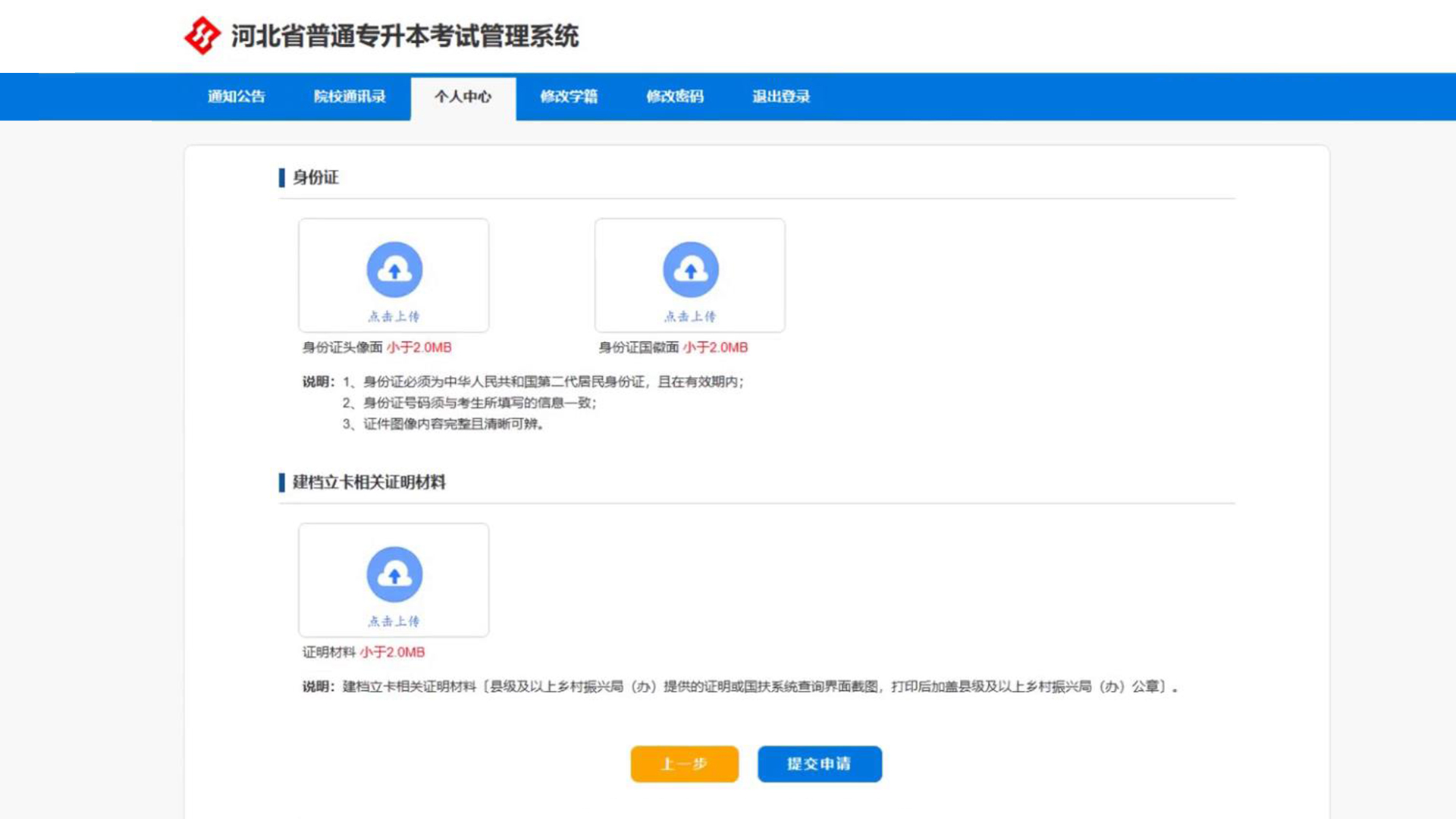Click 点击上传 text in 证明材料 upload box

pos(394,621)
